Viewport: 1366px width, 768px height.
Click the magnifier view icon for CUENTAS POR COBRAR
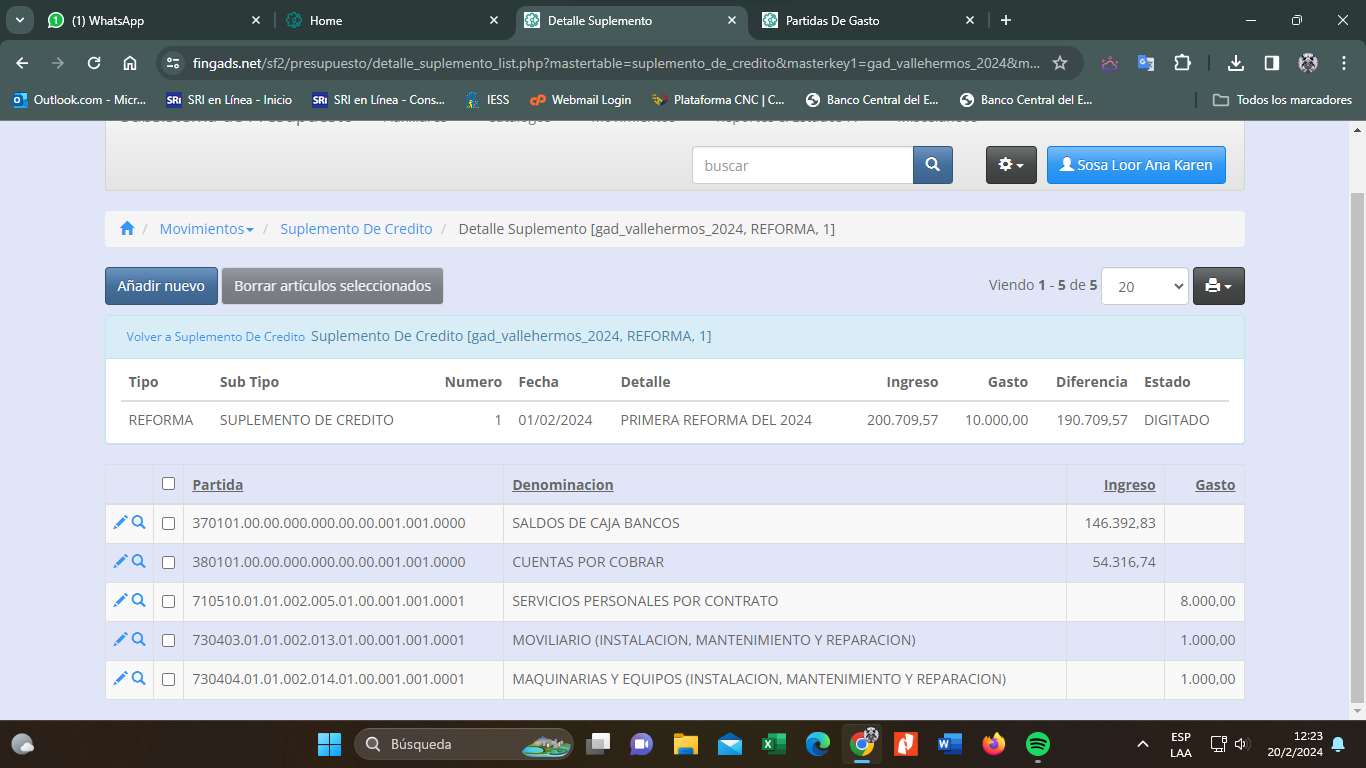pos(139,561)
